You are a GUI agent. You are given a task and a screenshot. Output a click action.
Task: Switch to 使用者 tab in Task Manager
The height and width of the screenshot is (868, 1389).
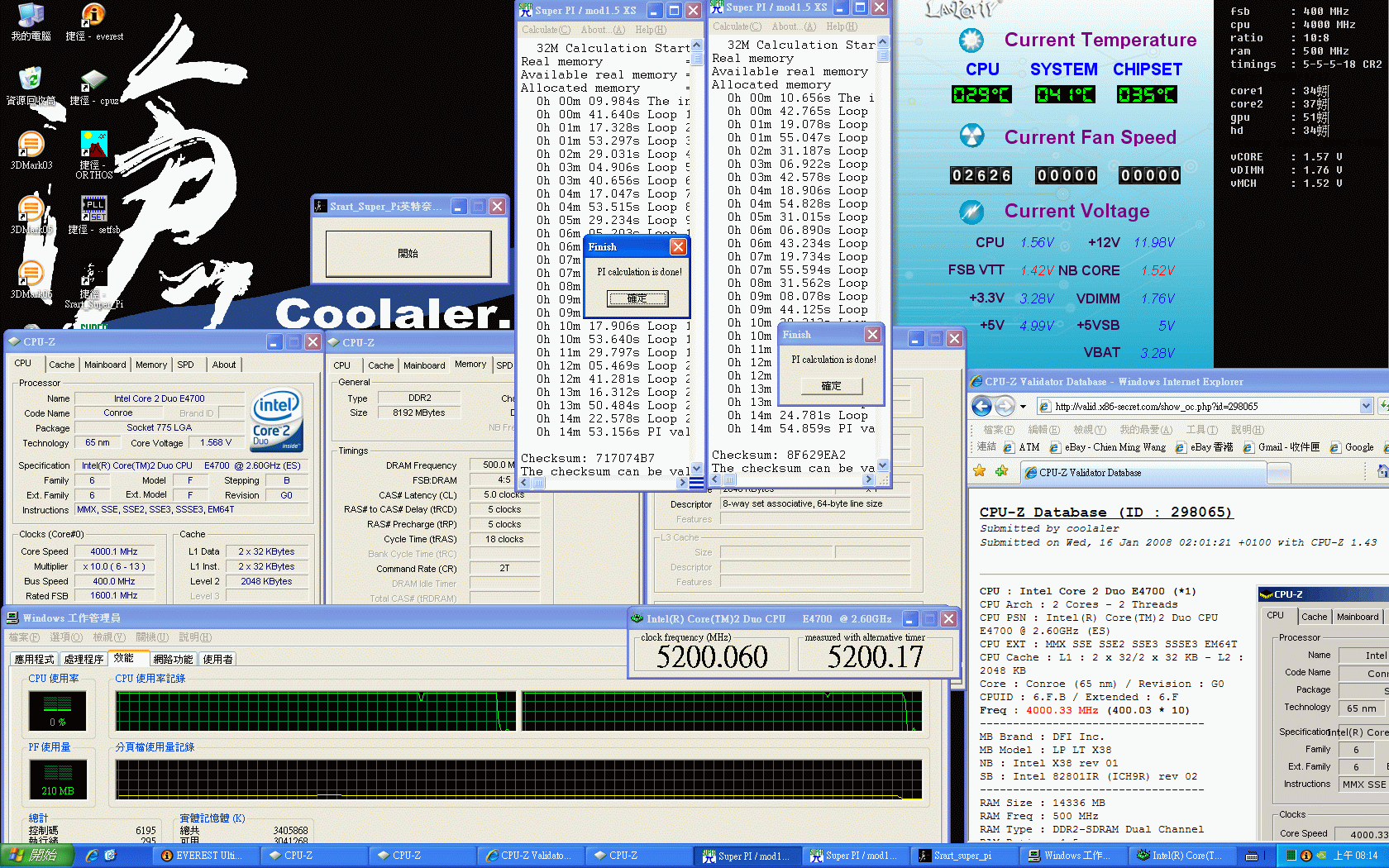(x=218, y=659)
